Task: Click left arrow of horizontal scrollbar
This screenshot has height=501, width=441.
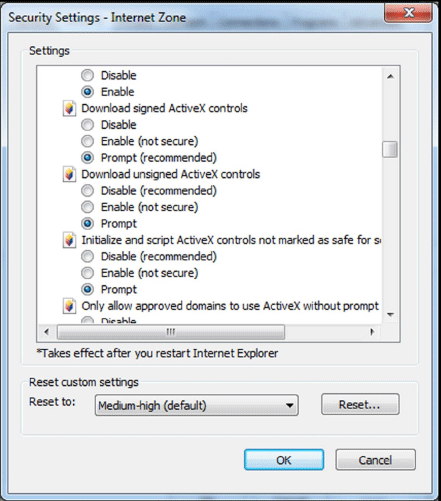Action: (x=47, y=332)
